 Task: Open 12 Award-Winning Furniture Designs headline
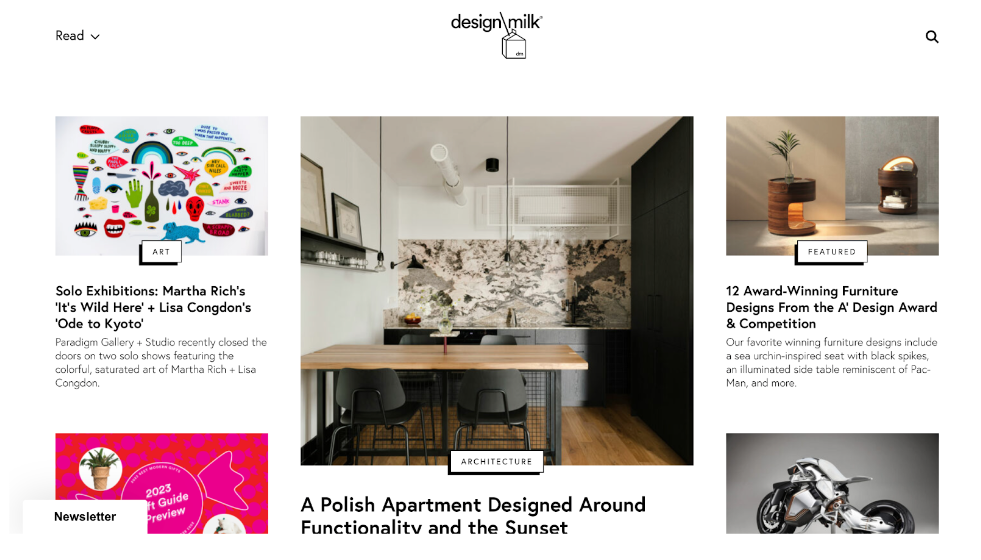pos(831,307)
